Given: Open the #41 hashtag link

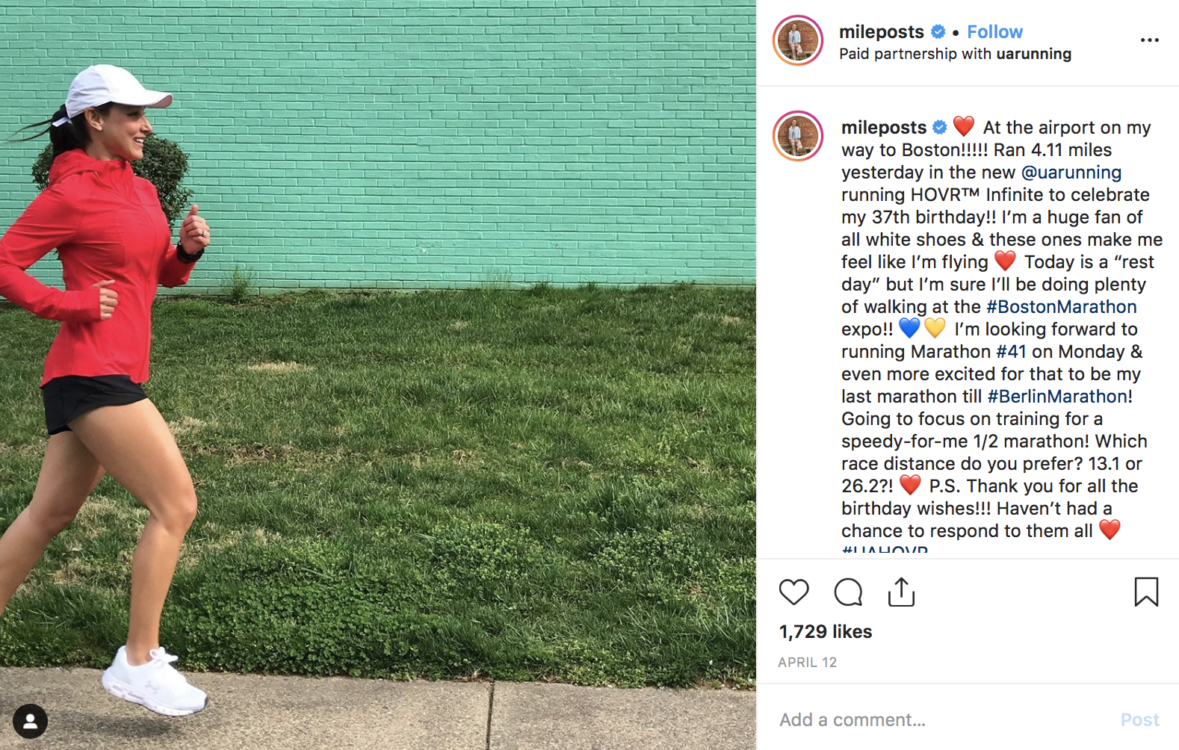Looking at the screenshot, I should coord(1011,351).
